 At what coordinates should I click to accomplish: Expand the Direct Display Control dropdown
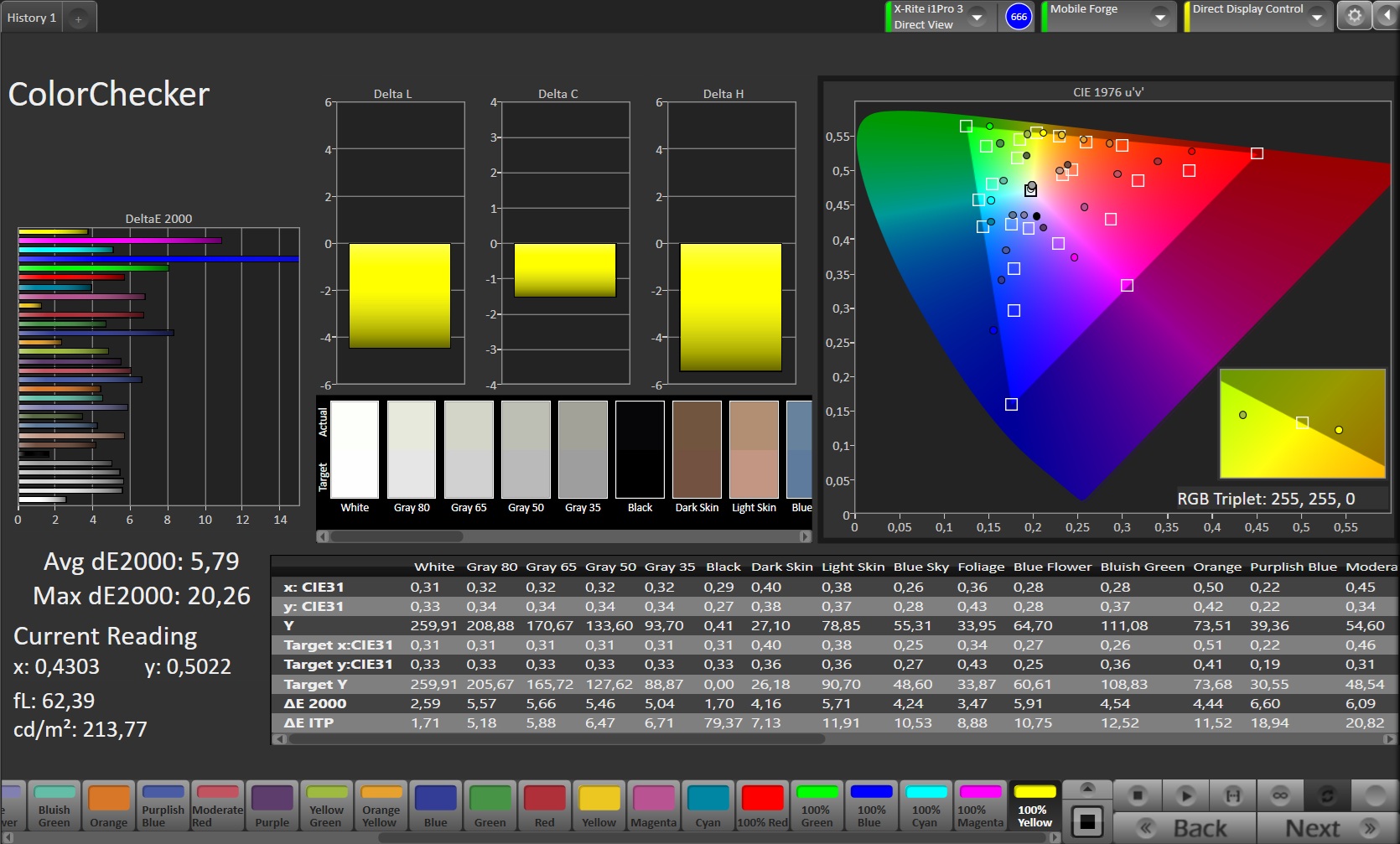coord(1317,17)
